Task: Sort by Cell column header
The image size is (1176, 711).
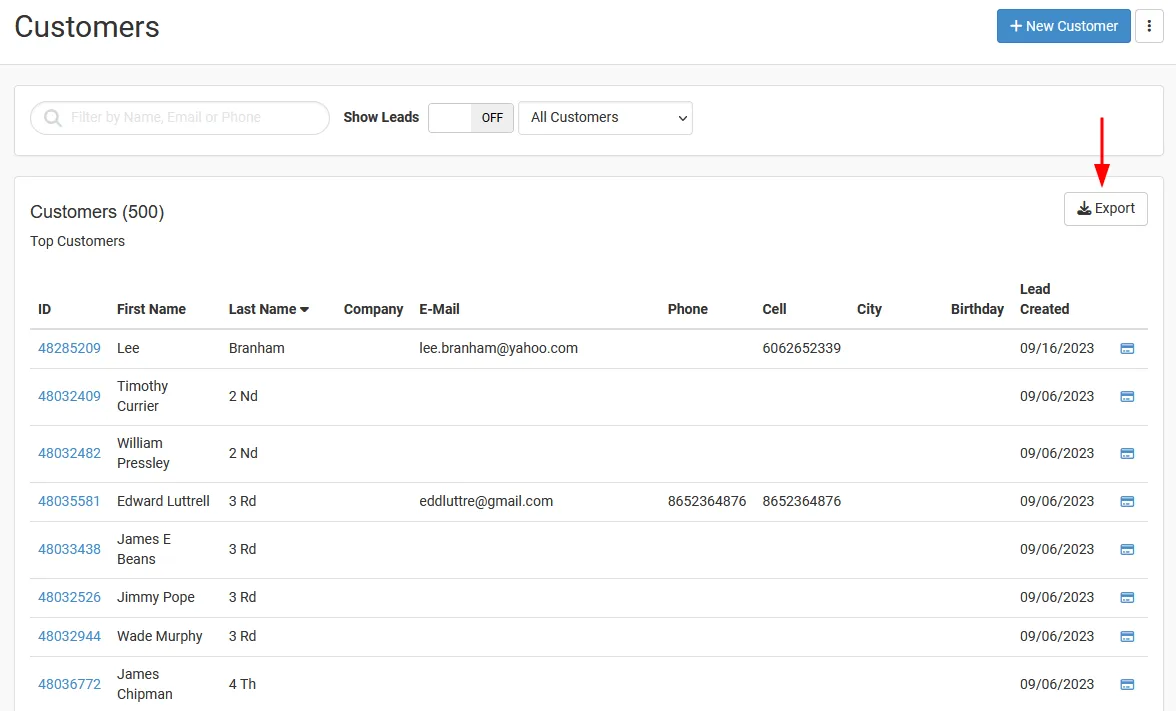Action: click(774, 309)
